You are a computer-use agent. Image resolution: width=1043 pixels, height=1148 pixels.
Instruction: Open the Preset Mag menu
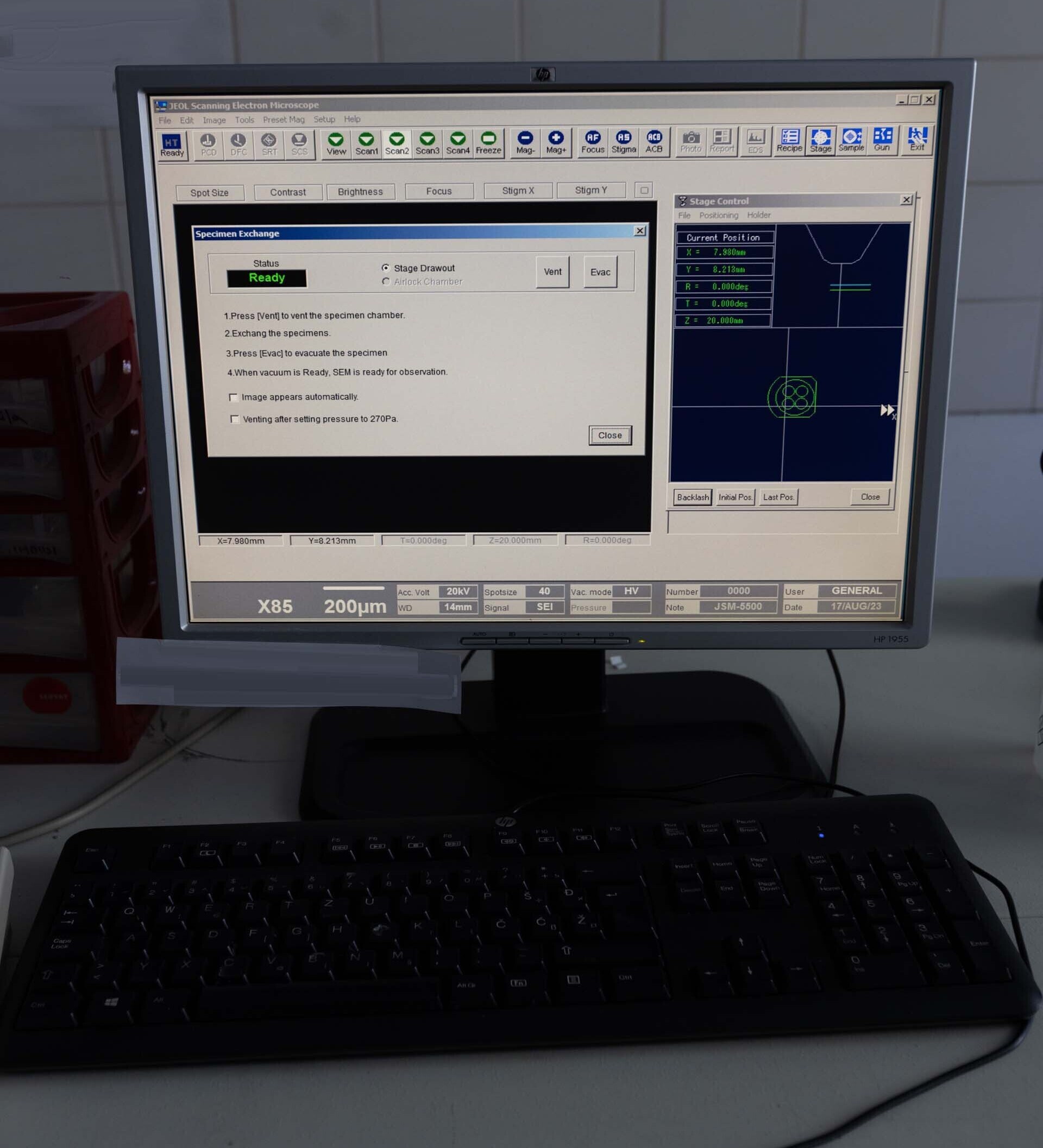[284, 119]
